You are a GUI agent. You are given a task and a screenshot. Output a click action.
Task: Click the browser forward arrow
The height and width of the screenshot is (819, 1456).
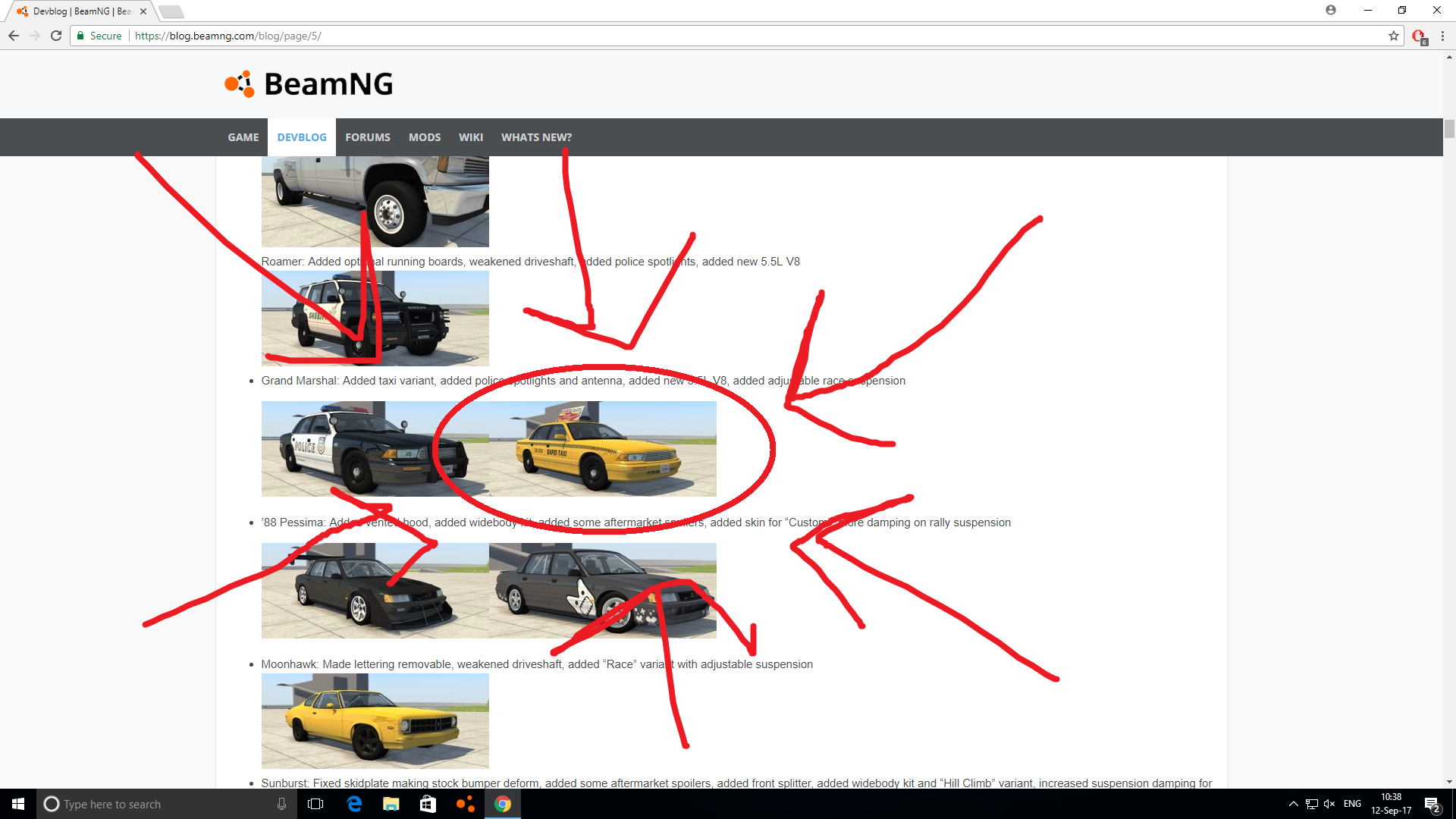35,36
